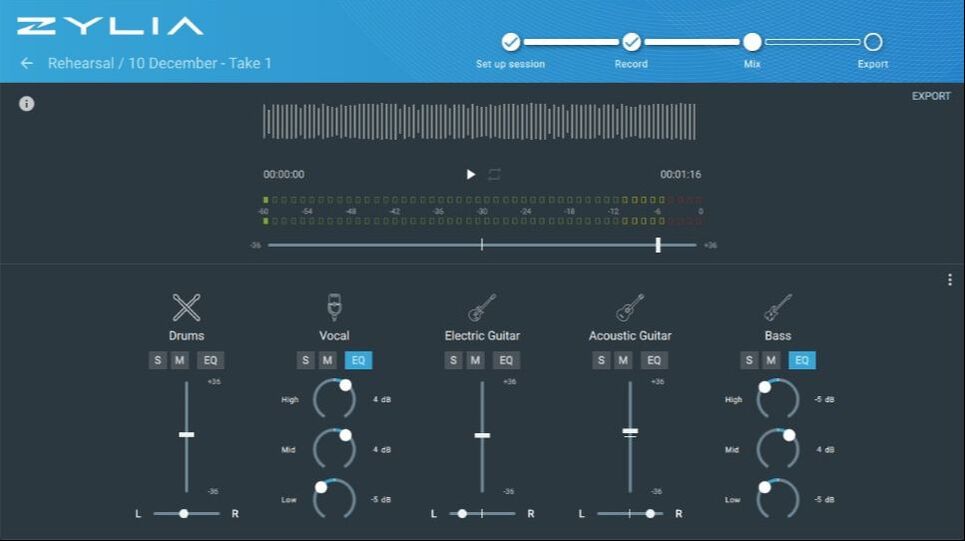Viewport: 965px width, 541px height.
Task: Click the Drums pan slider knob
Action: pyautogui.click(x=183, y=513)
